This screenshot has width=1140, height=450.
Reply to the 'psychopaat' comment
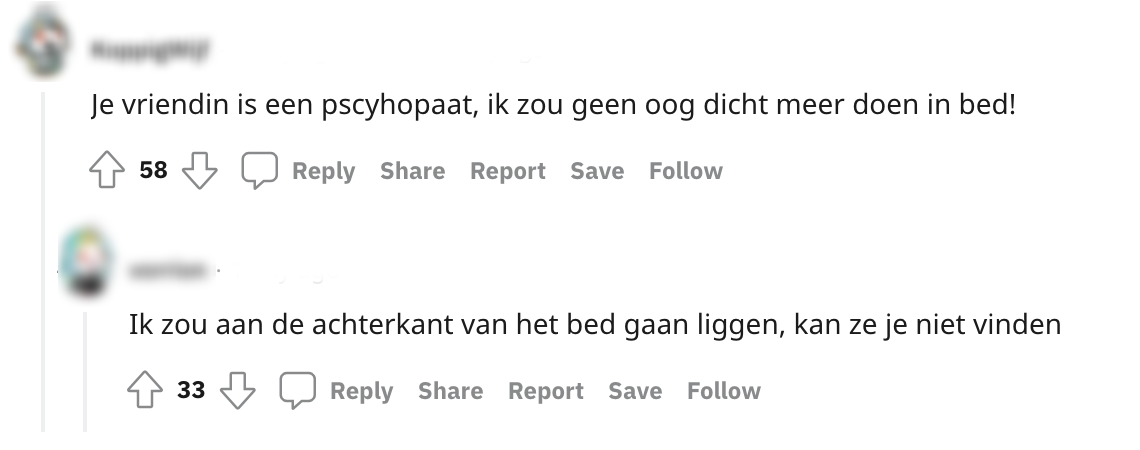323,171
